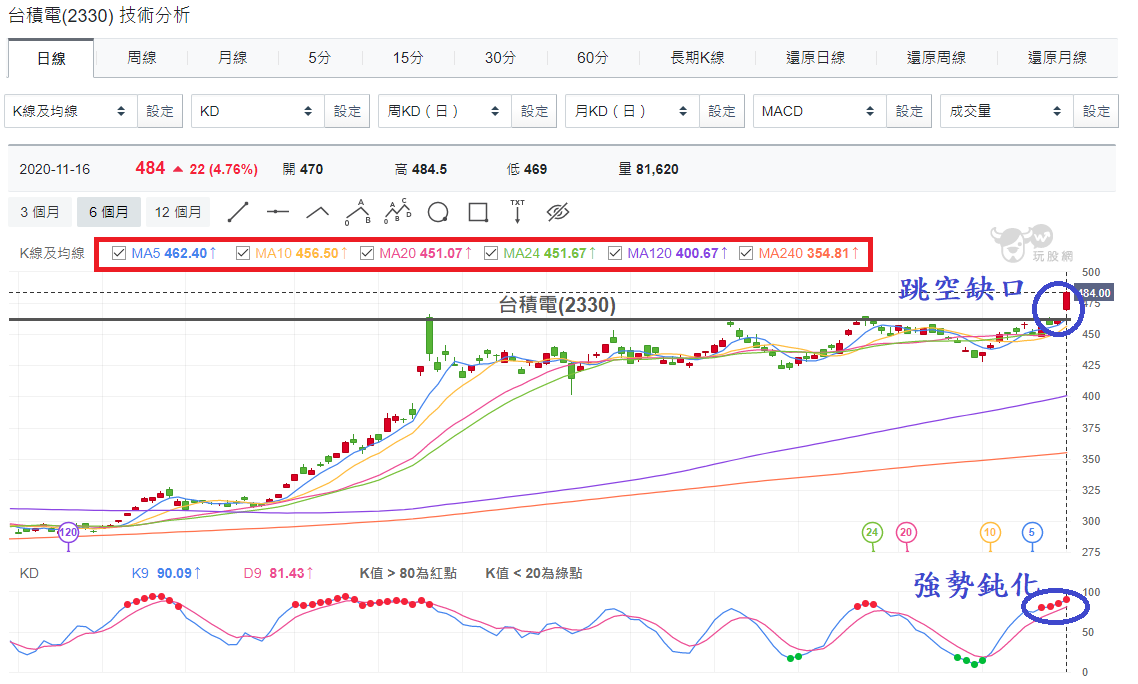Click the opening price 開 470
Image resolution: width=1138 pixels, height=684 pixels.
point(303,169)
